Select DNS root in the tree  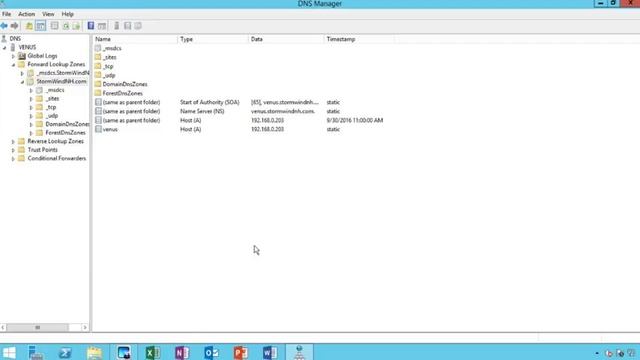click(15, 39)
